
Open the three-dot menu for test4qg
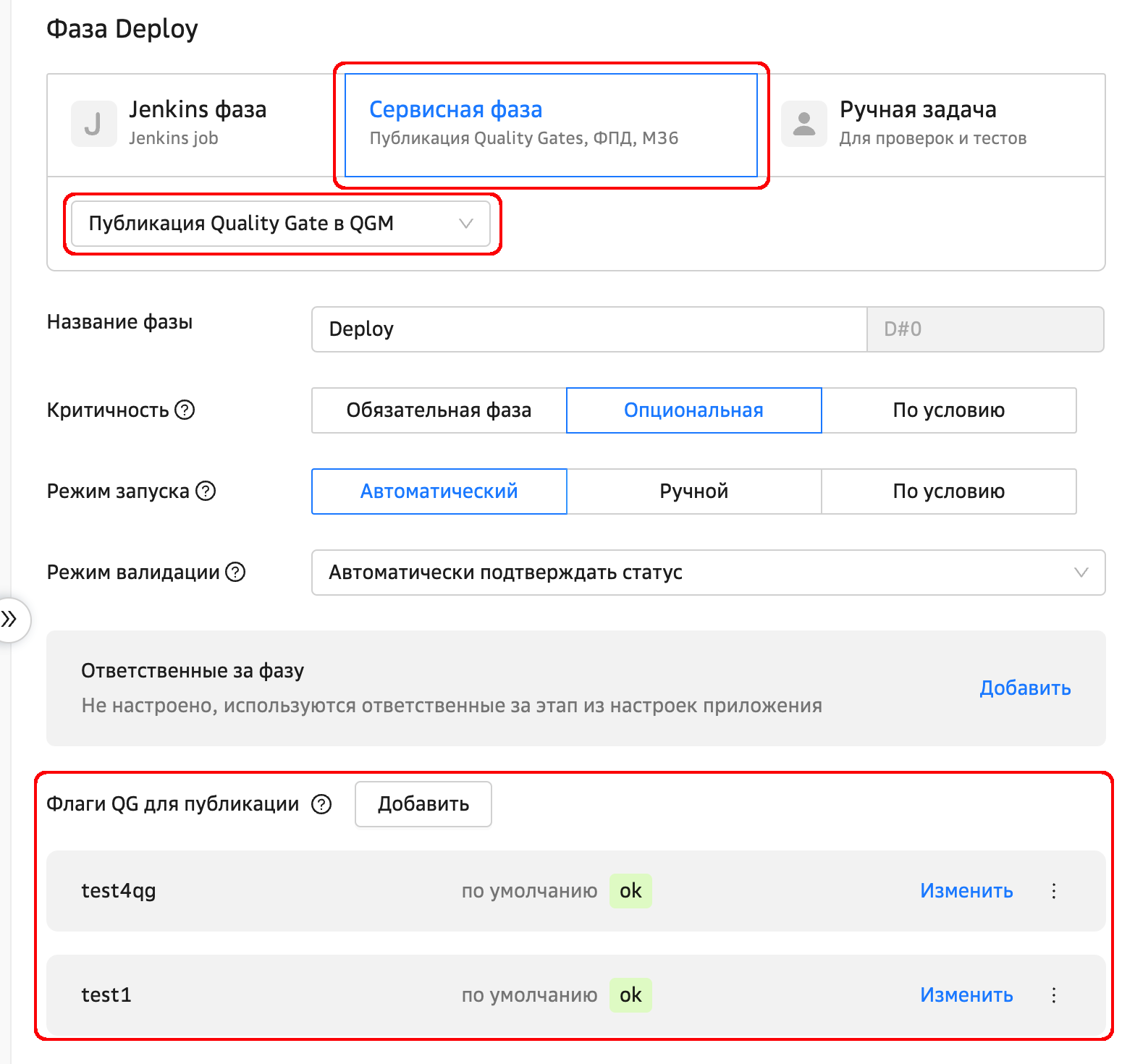[x=1054, y=891]
